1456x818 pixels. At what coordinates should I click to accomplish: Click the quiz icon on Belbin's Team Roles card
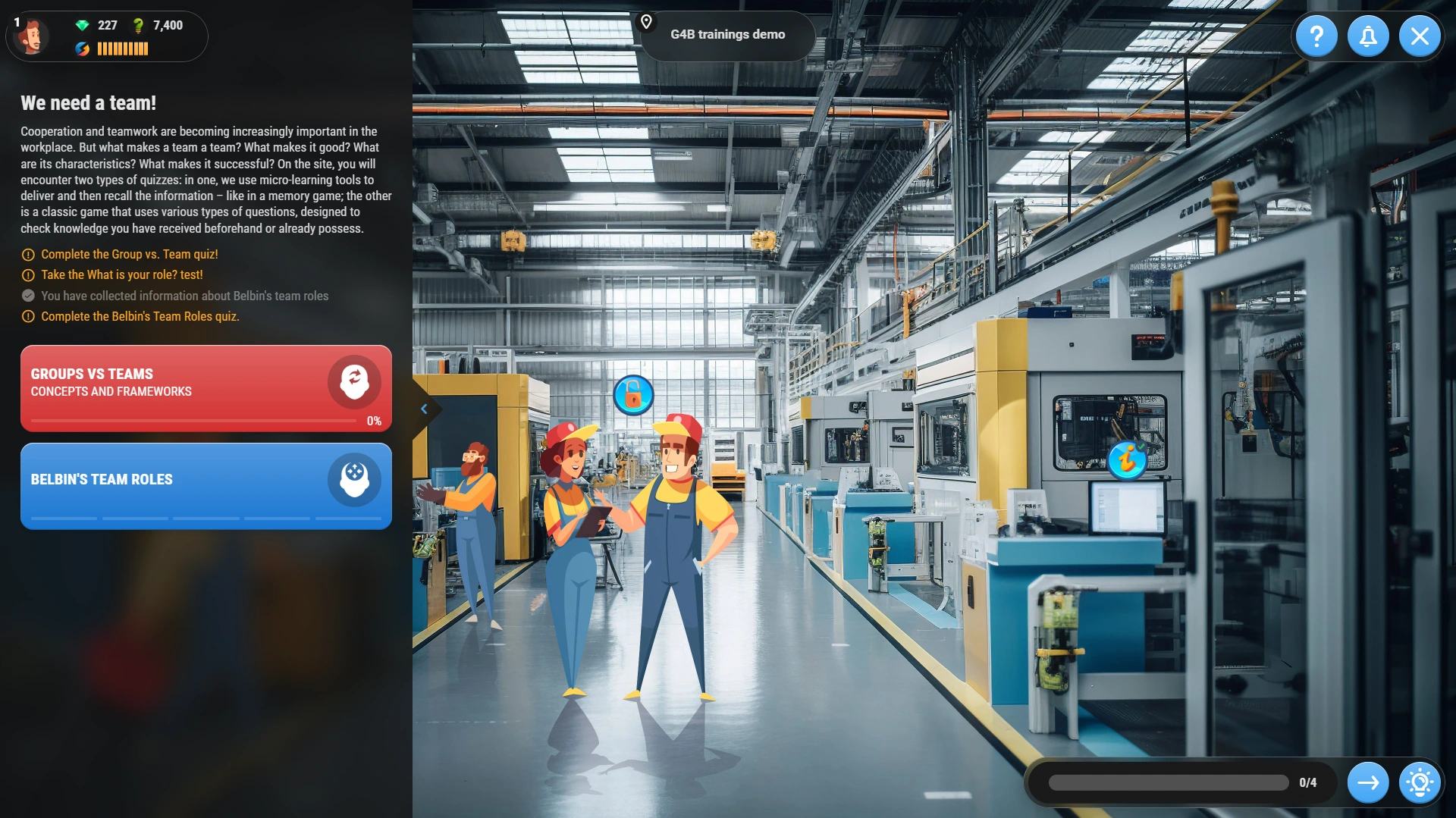353,481
